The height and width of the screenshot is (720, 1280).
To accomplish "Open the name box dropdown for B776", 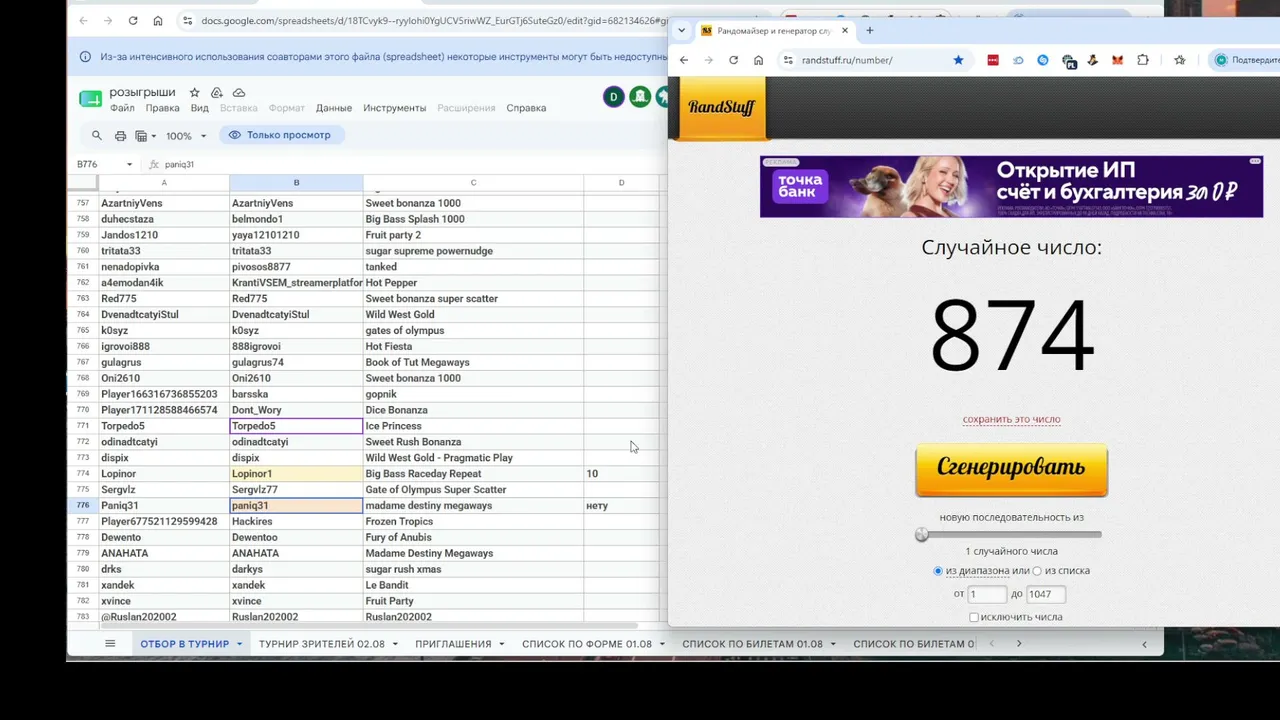I will (129, 164).
